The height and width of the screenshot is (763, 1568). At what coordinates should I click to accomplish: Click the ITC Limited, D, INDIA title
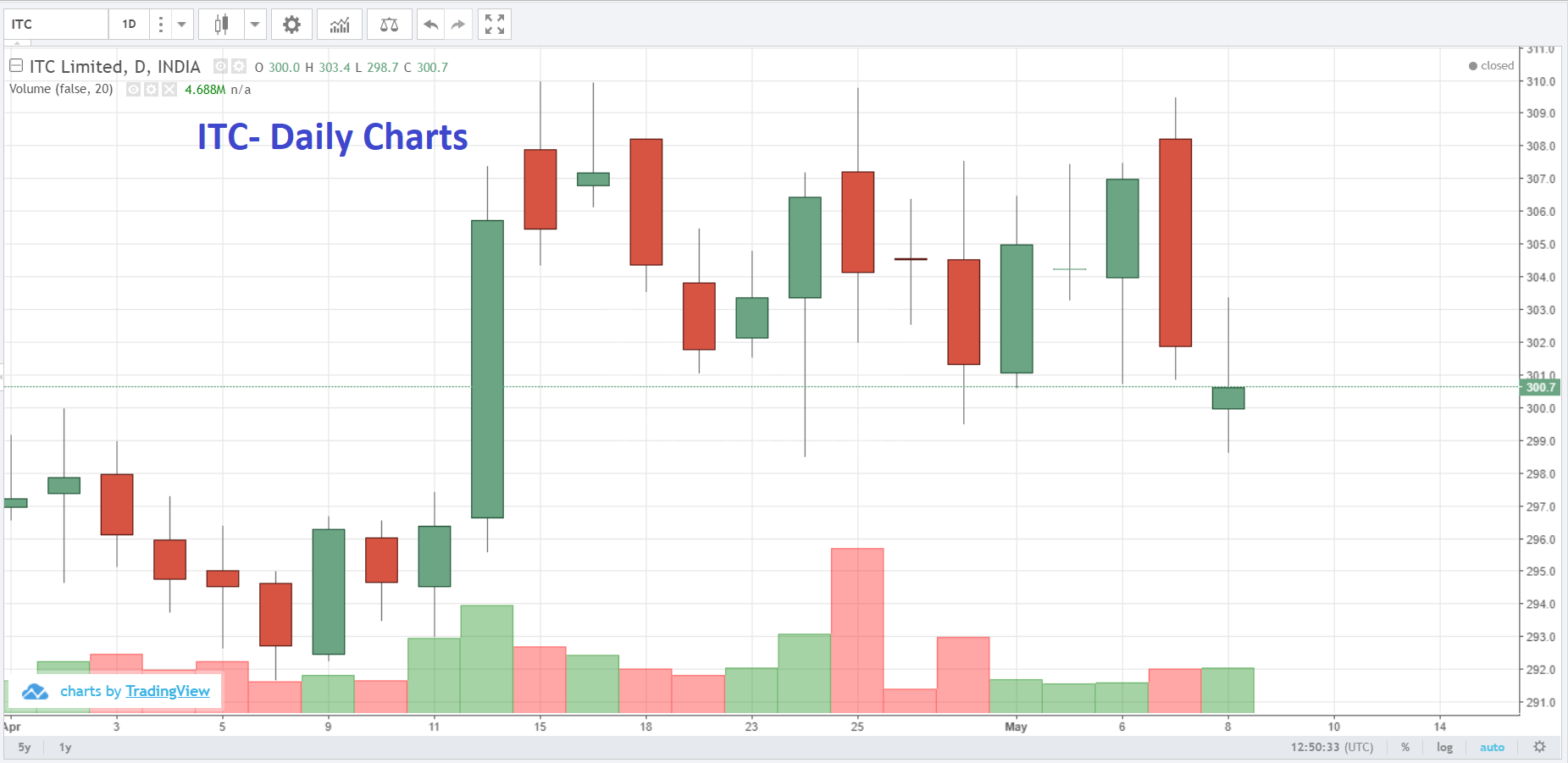[115, 67]
